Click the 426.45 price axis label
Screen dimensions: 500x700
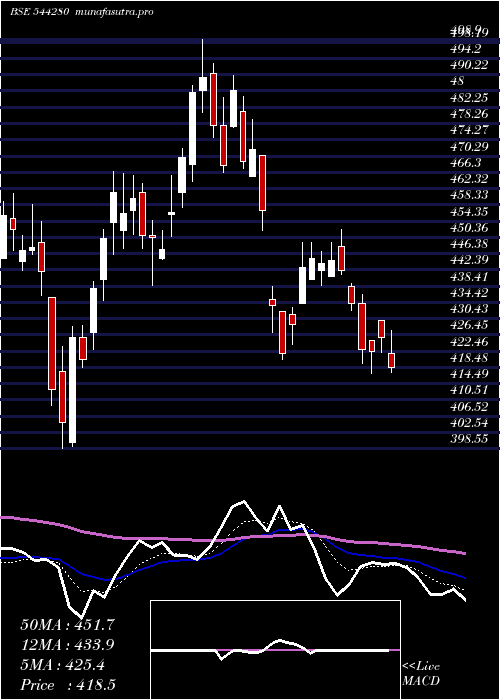click(469, 325)
